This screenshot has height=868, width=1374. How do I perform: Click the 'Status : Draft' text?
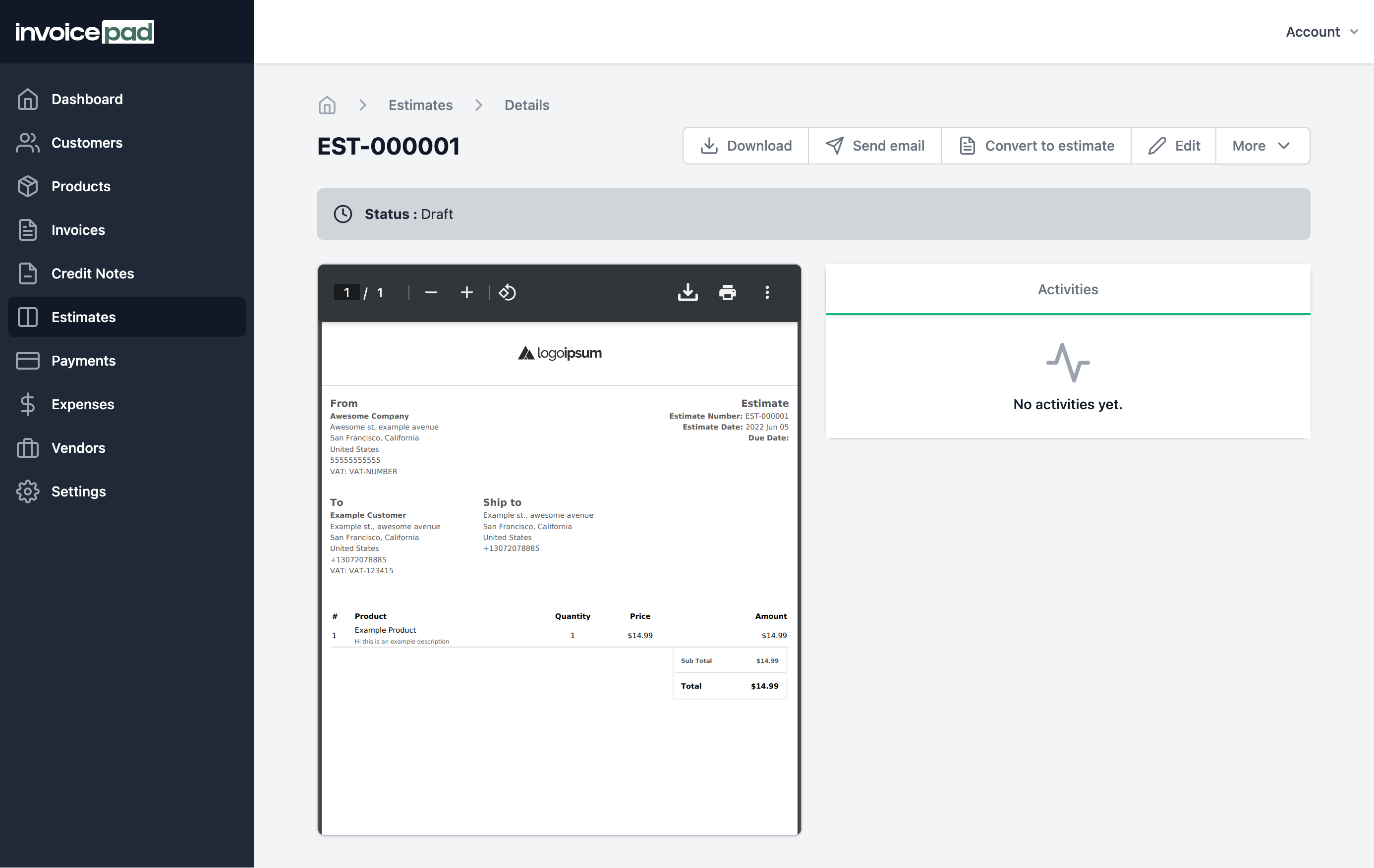pyautogui.click(x=408, y=214)
